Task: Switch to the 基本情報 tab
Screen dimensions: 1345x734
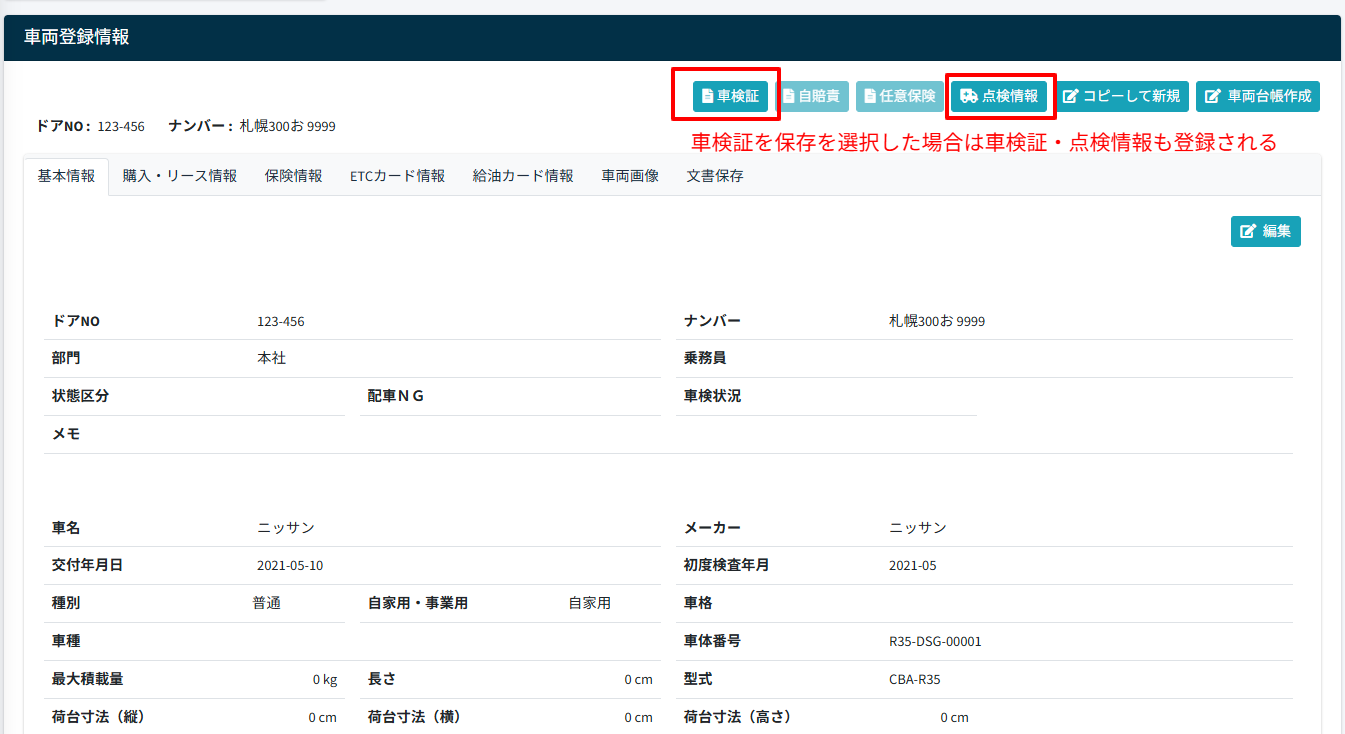Action: pos(66,176)
